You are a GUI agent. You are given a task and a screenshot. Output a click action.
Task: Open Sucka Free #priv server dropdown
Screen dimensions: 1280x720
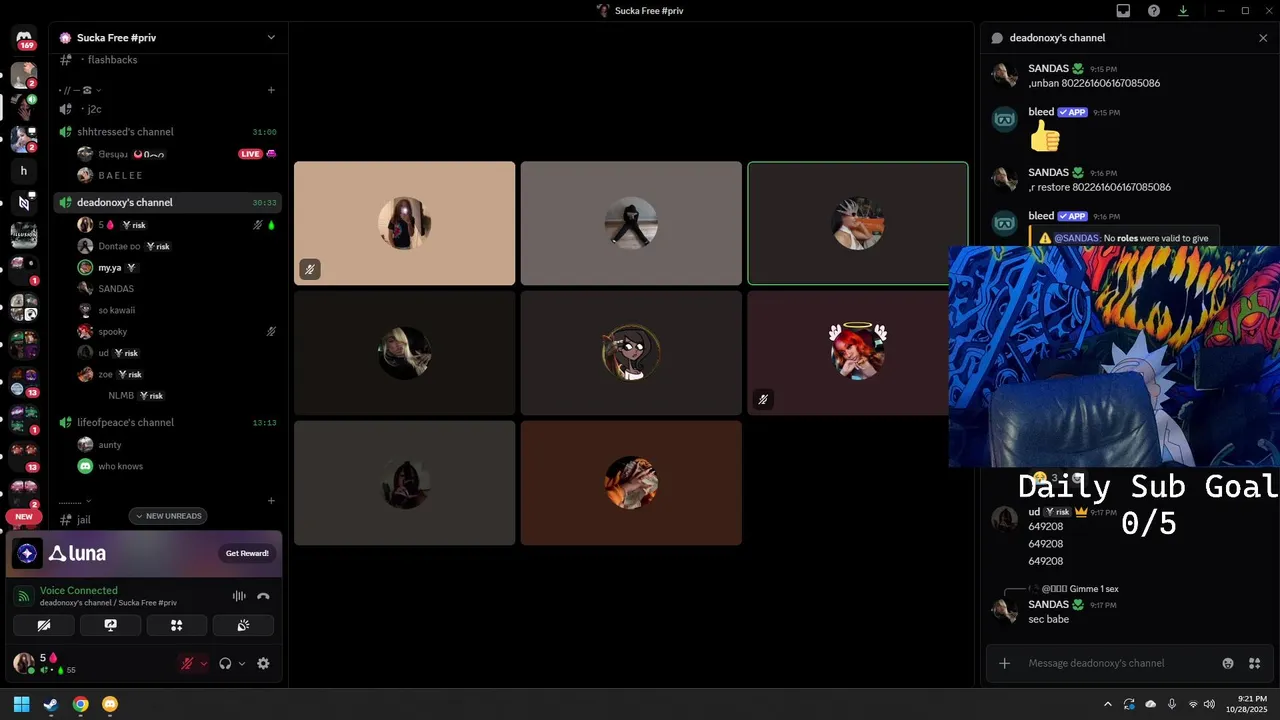271,38
